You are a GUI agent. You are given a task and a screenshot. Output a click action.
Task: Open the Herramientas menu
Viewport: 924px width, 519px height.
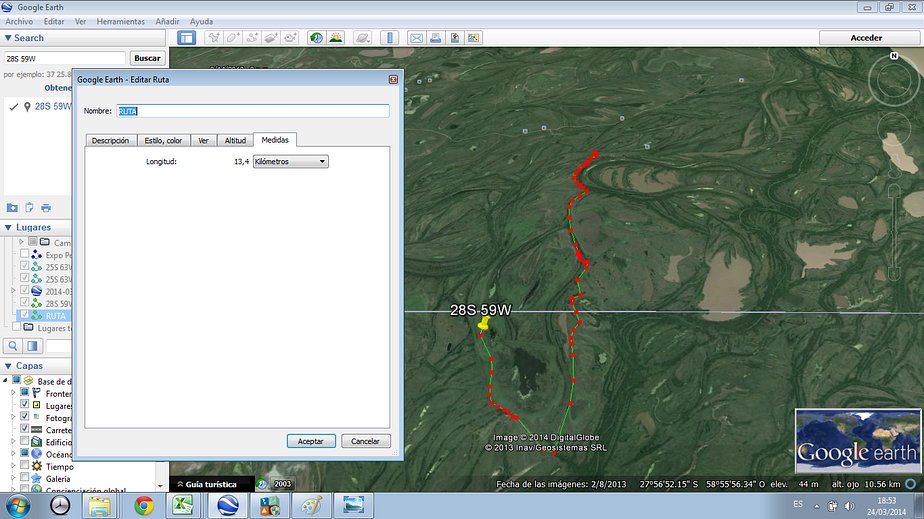[120, 21]
